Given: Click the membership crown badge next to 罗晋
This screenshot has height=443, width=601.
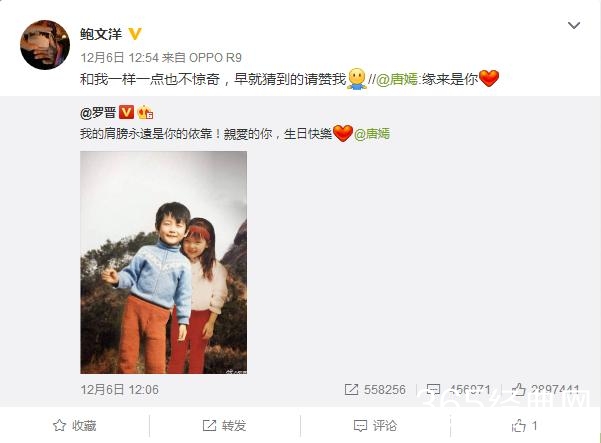Looking at the screenshot, I should pyautogui.click(x=145, y=112).
